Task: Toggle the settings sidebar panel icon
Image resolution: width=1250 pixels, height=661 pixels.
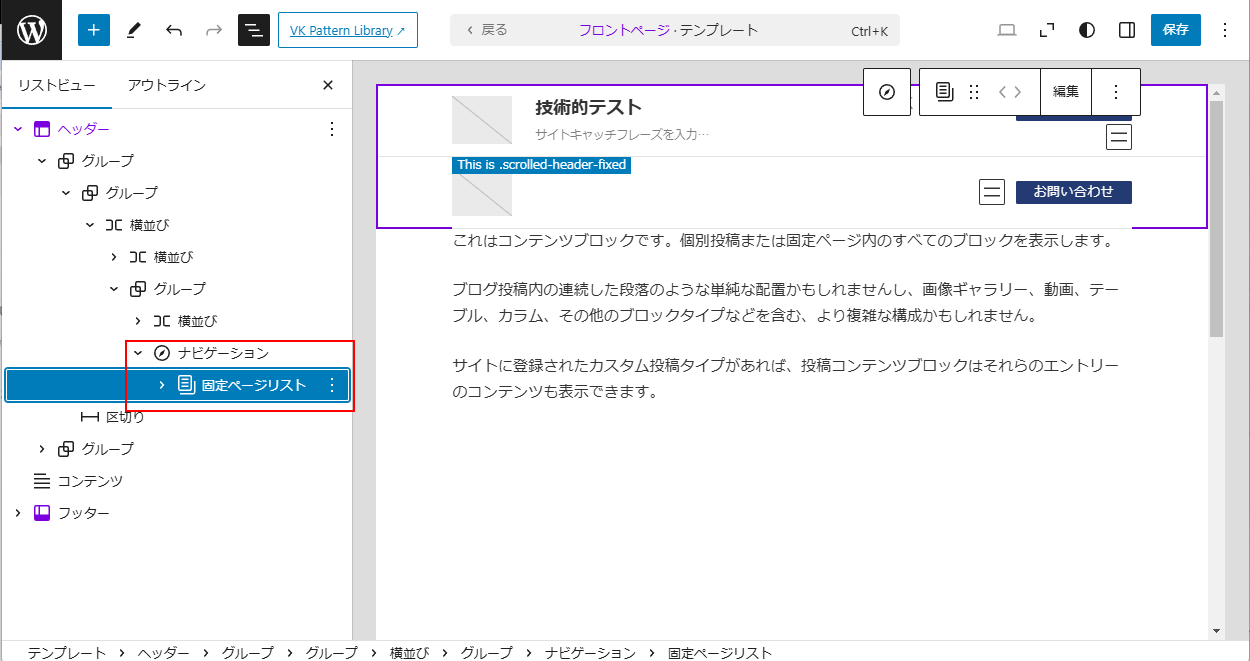Action: [1127, 30]
